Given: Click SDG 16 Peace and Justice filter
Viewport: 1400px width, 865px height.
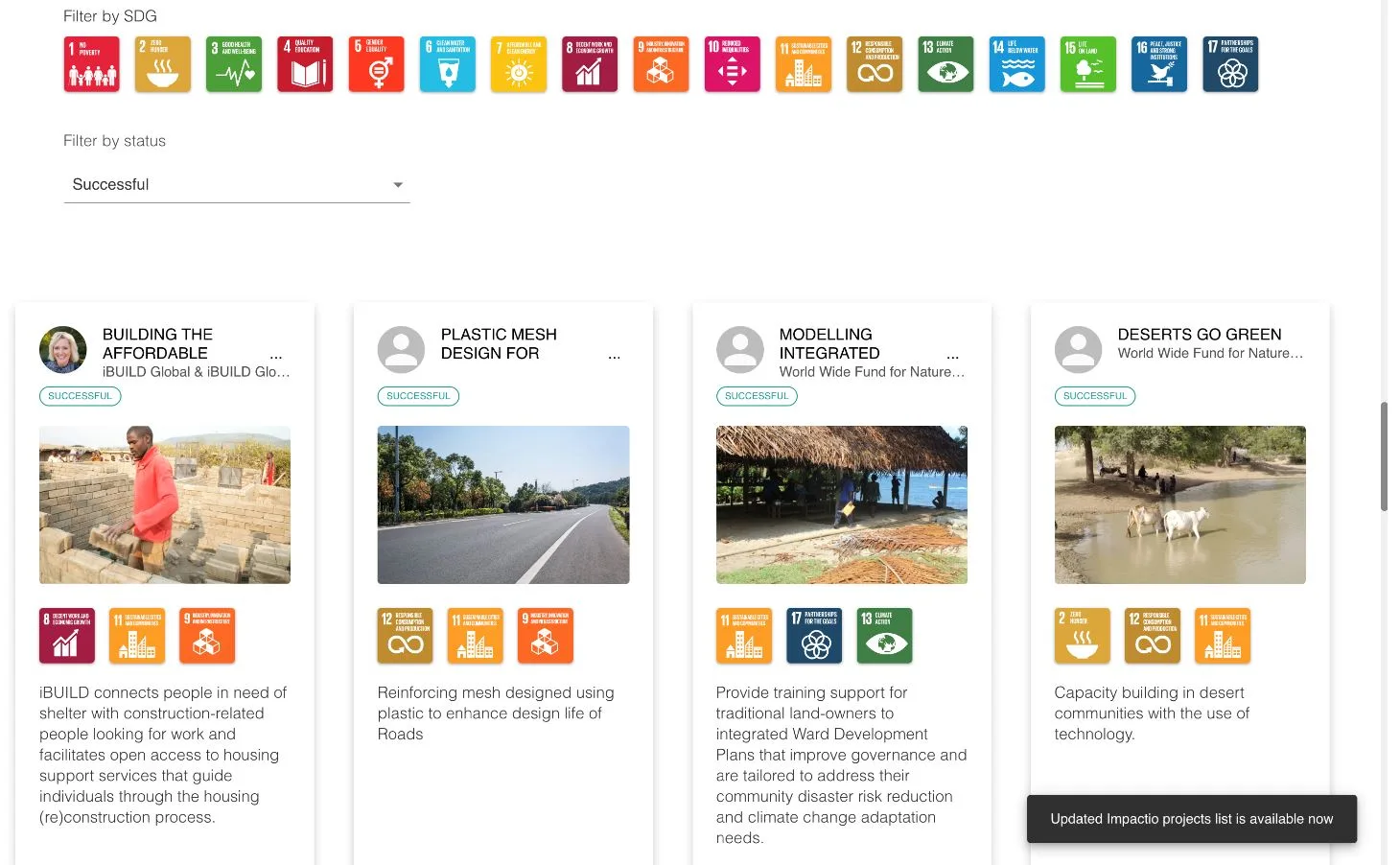Looking at the screenshot, I should point(1158,64).
